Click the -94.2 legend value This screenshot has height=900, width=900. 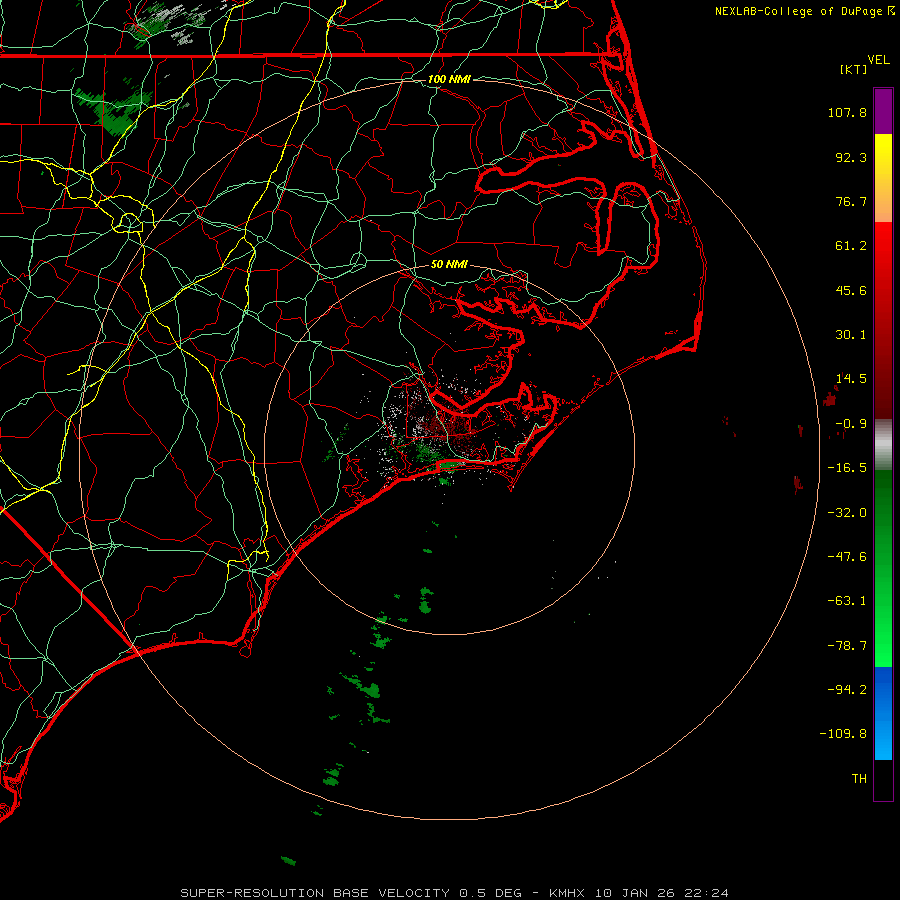[847, 690]
